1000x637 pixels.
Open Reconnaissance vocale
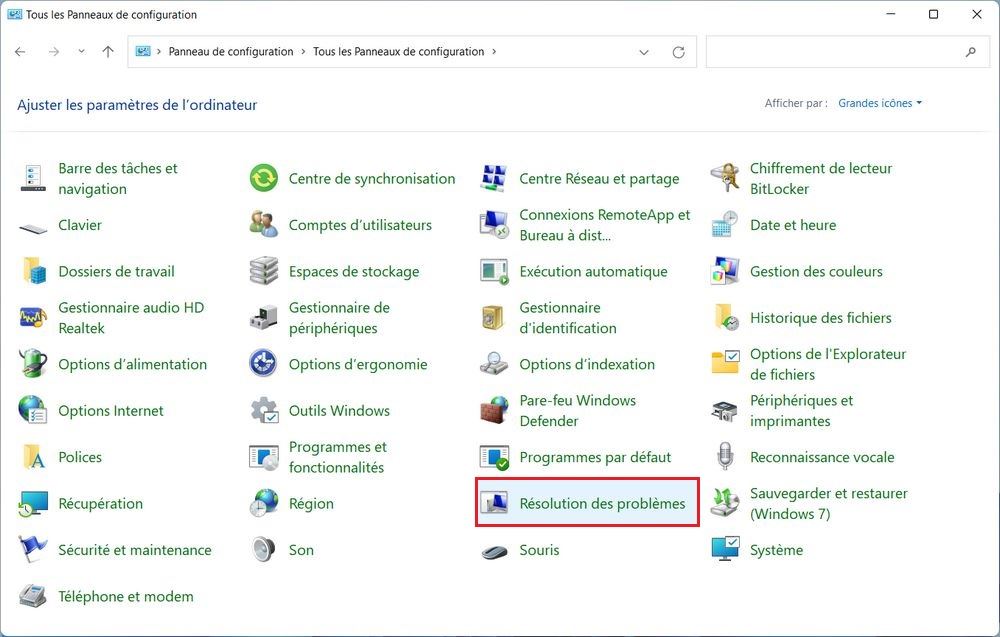822,456
